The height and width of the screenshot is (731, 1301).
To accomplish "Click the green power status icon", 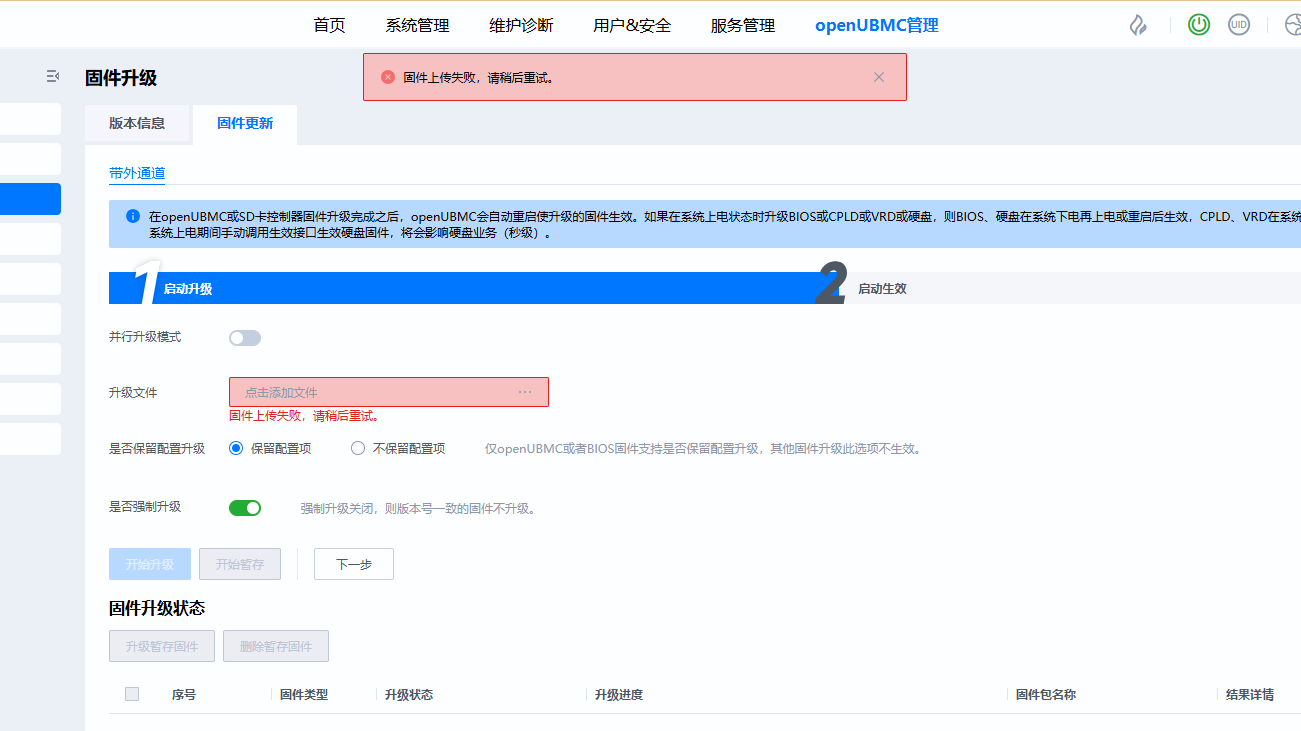I will (x=1198, y=25).
